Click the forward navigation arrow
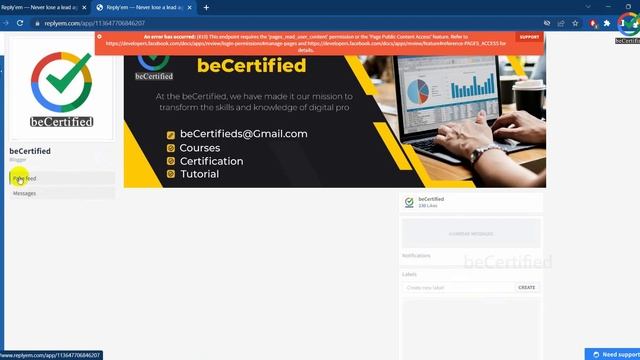 pos(5,23)
